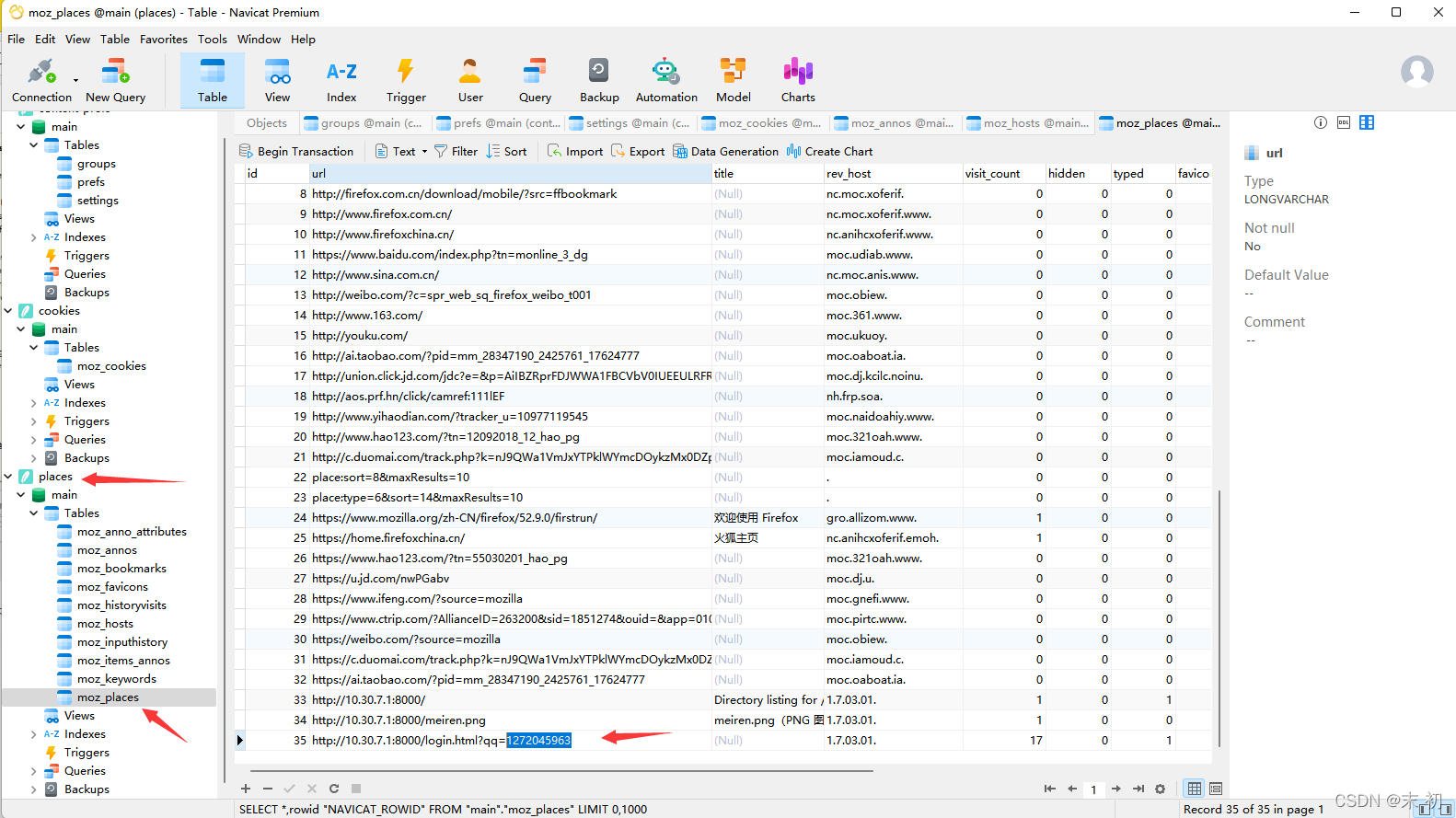Expand Queries under cookies main

(34, 439)
